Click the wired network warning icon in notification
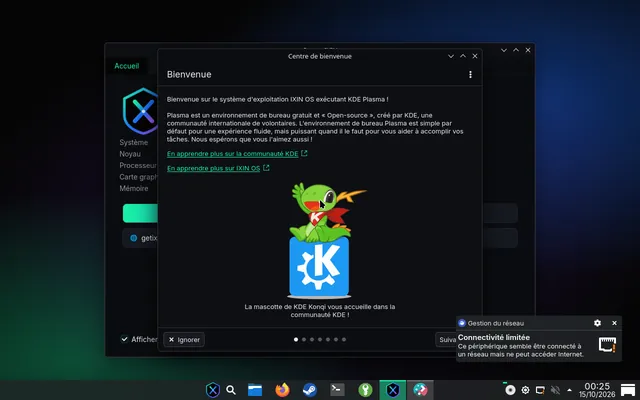The height and width of the screenshot is (400, 640). tap(607, 344)
